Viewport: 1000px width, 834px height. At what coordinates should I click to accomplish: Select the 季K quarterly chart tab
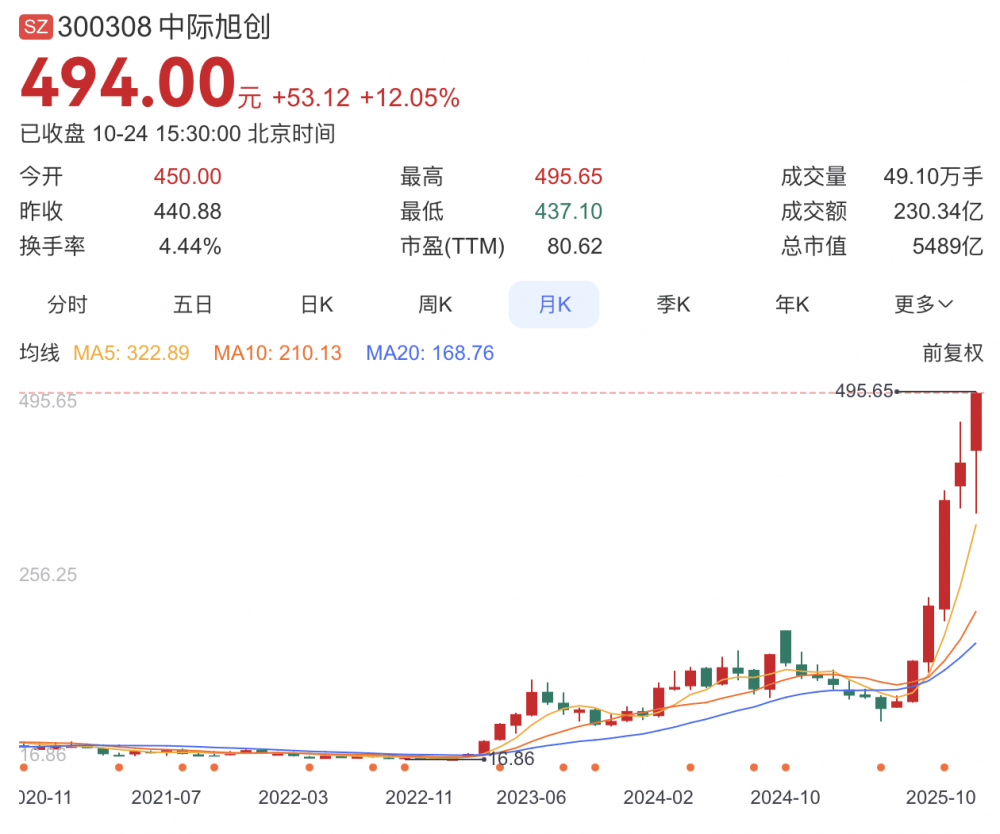(x=672, y=304)
